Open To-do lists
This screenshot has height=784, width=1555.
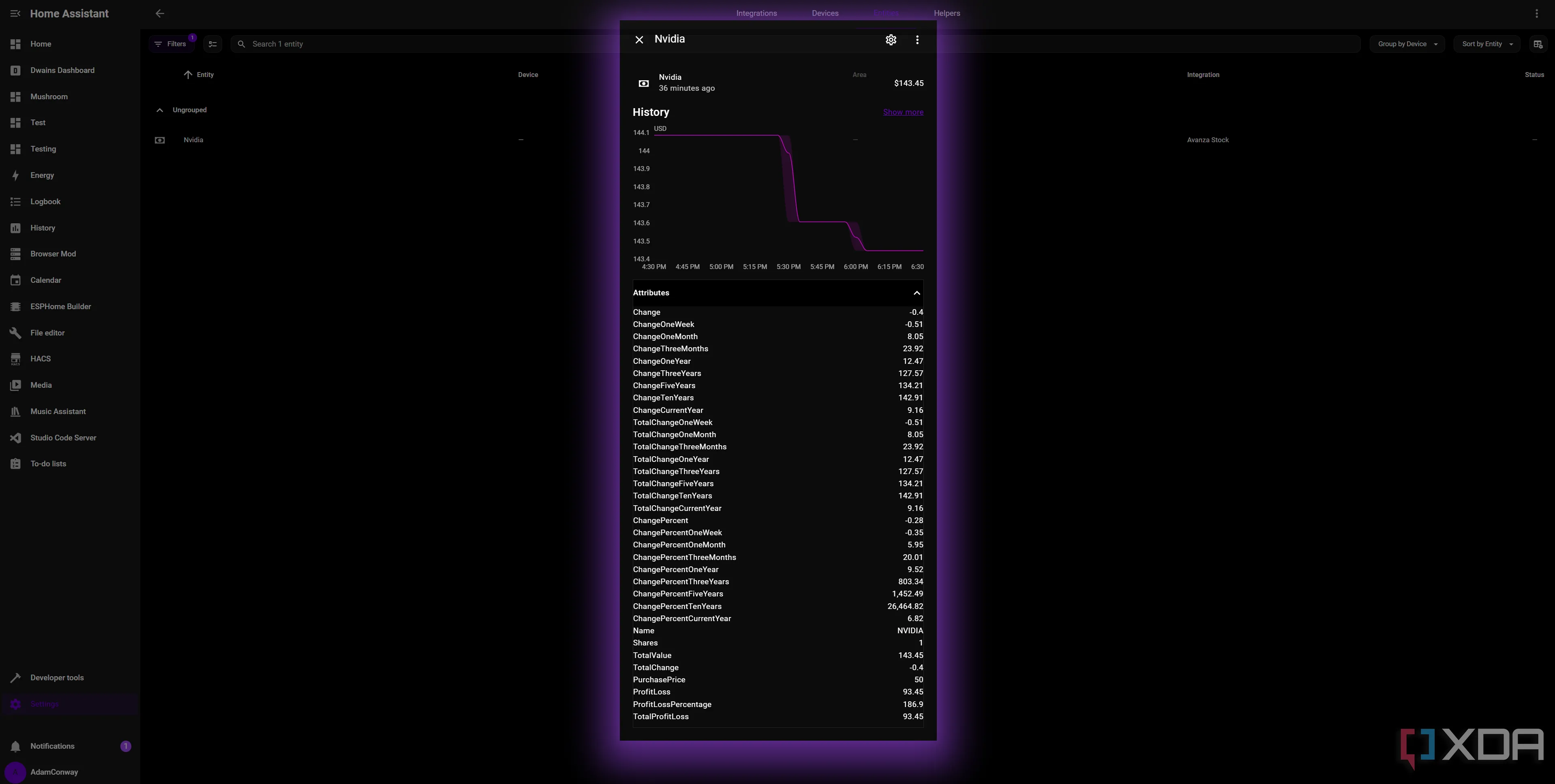coord(70,464)
